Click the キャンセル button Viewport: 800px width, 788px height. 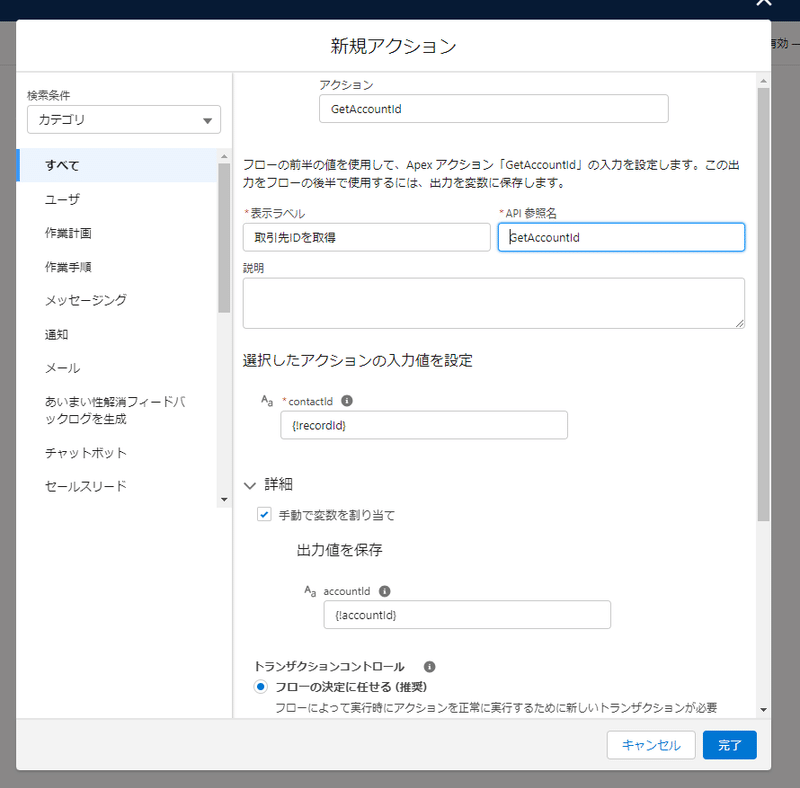[x=651, y=745]
